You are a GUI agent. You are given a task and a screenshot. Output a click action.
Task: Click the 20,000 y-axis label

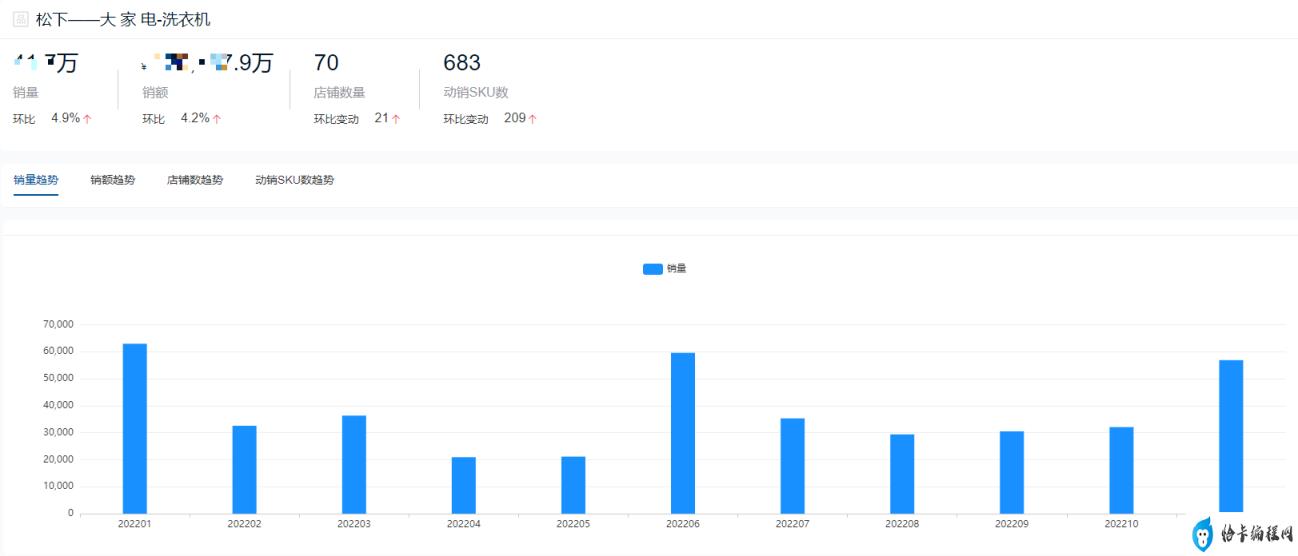(57, 460)
